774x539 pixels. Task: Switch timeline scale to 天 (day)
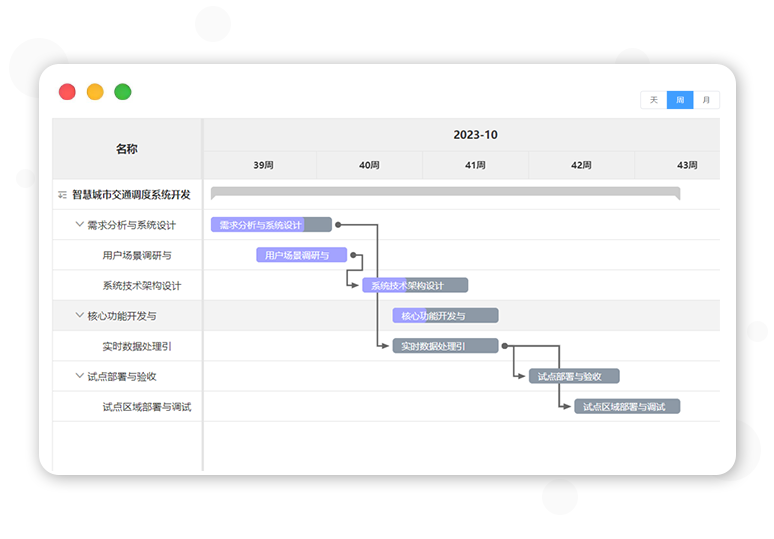pos(653,100)
